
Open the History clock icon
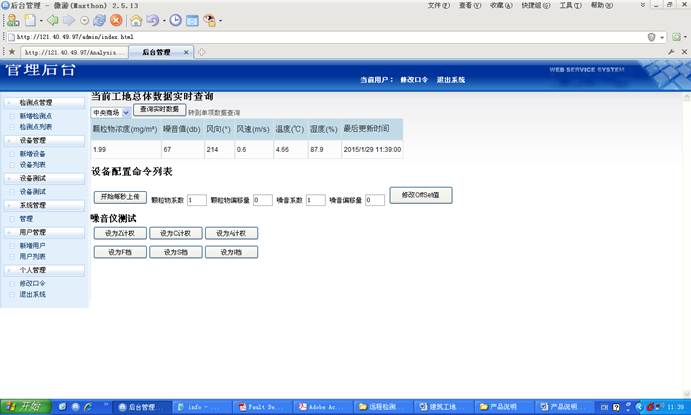175,20
